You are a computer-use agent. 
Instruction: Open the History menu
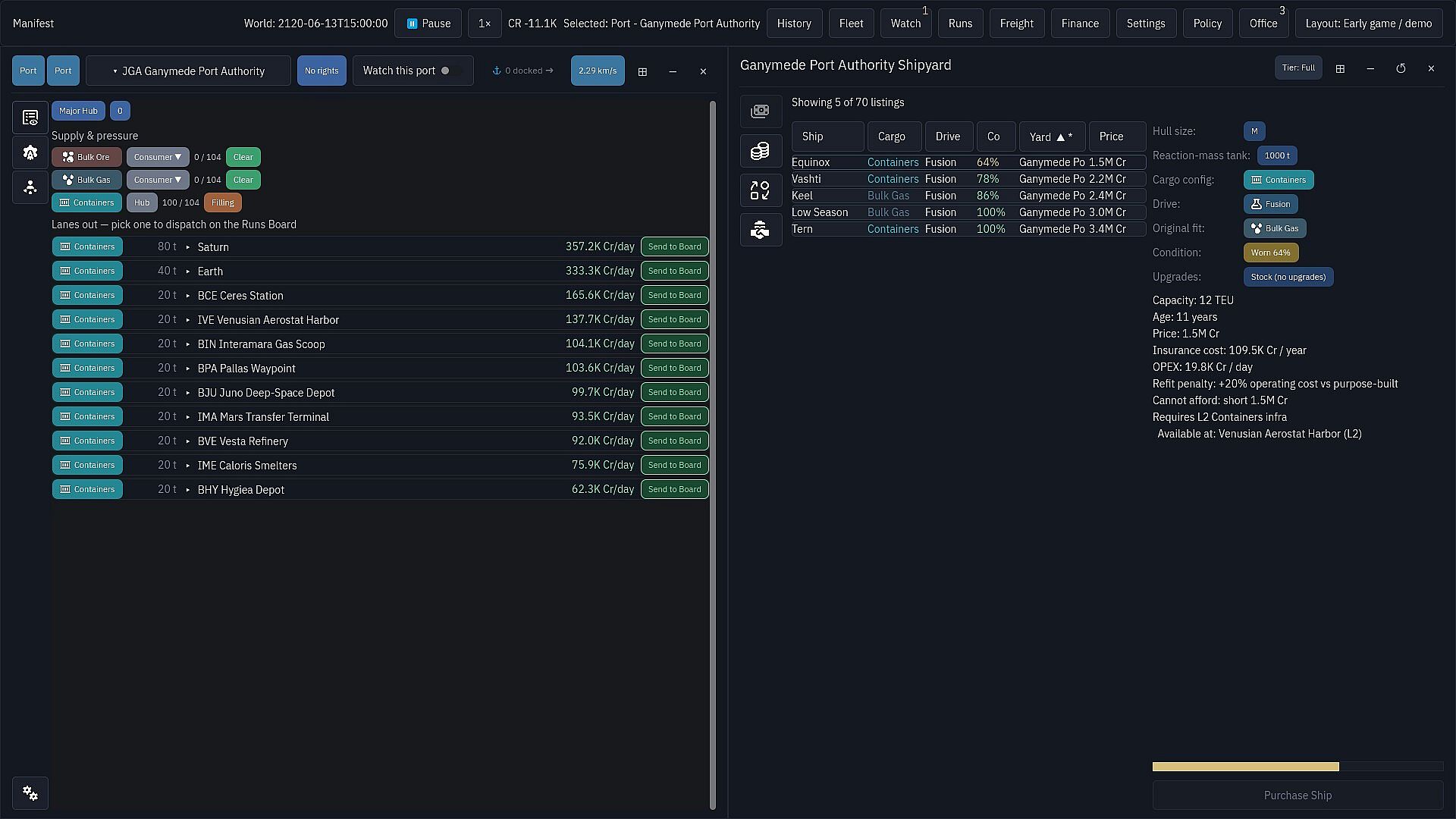click(x=794, y=24)
